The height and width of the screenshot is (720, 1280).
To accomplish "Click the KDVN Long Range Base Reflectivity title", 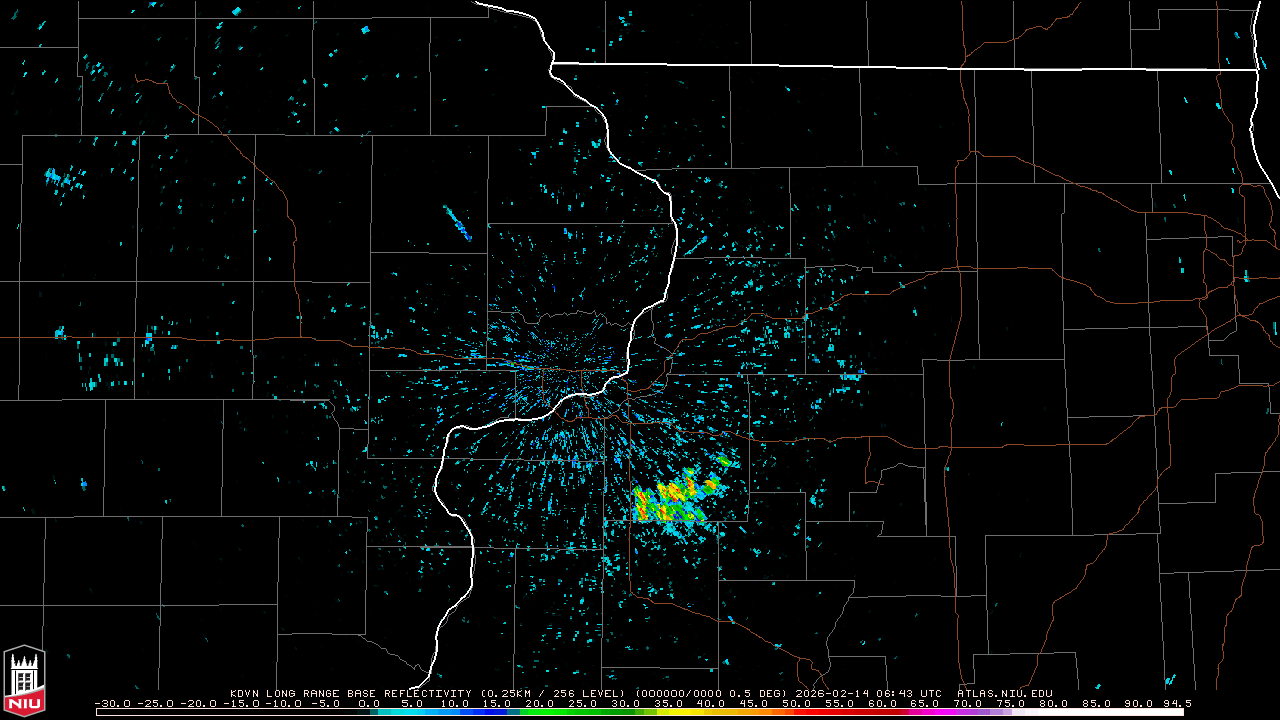I will 350,693.
